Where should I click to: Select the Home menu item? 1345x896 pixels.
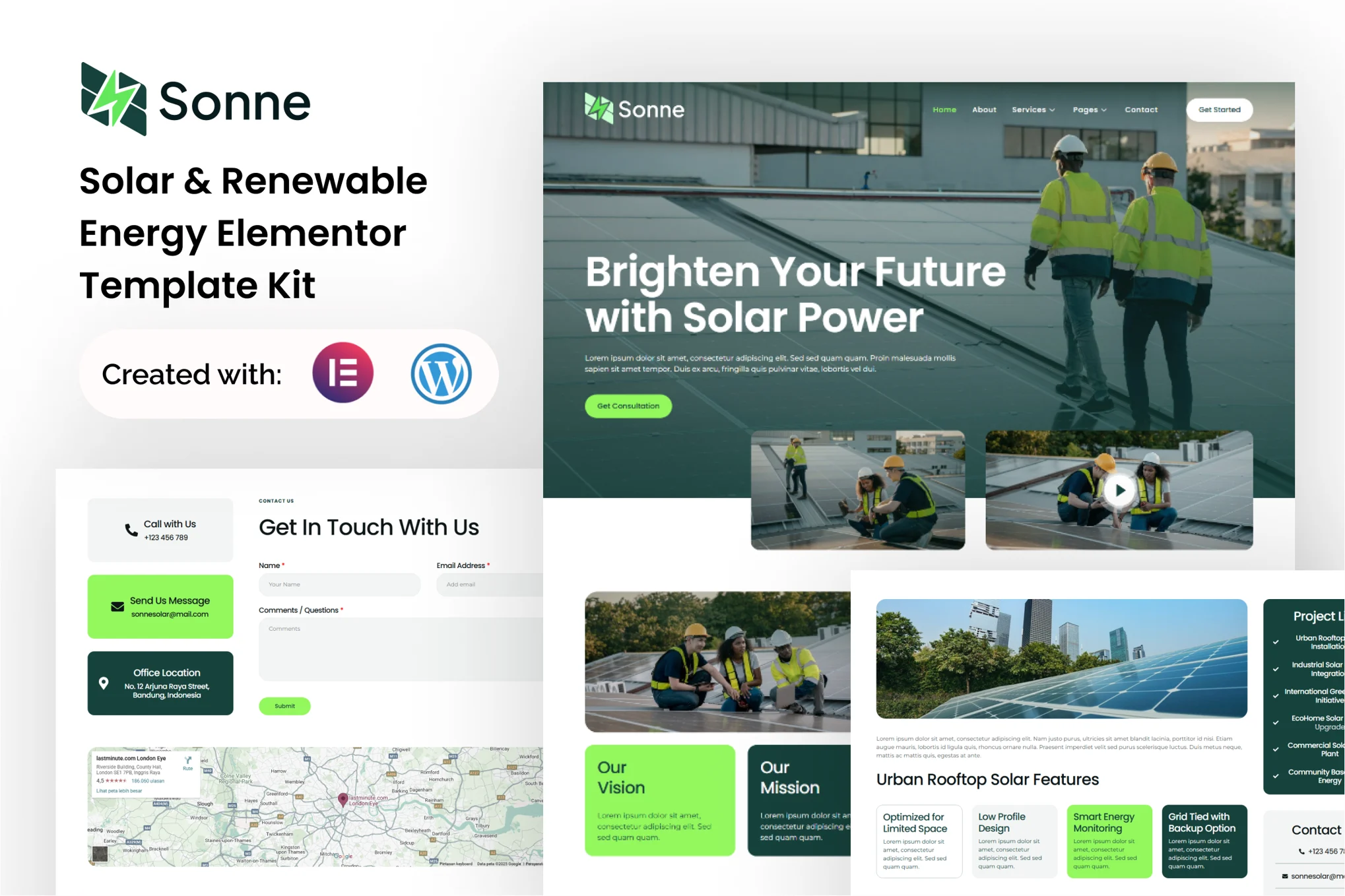(x=944, y=110)
